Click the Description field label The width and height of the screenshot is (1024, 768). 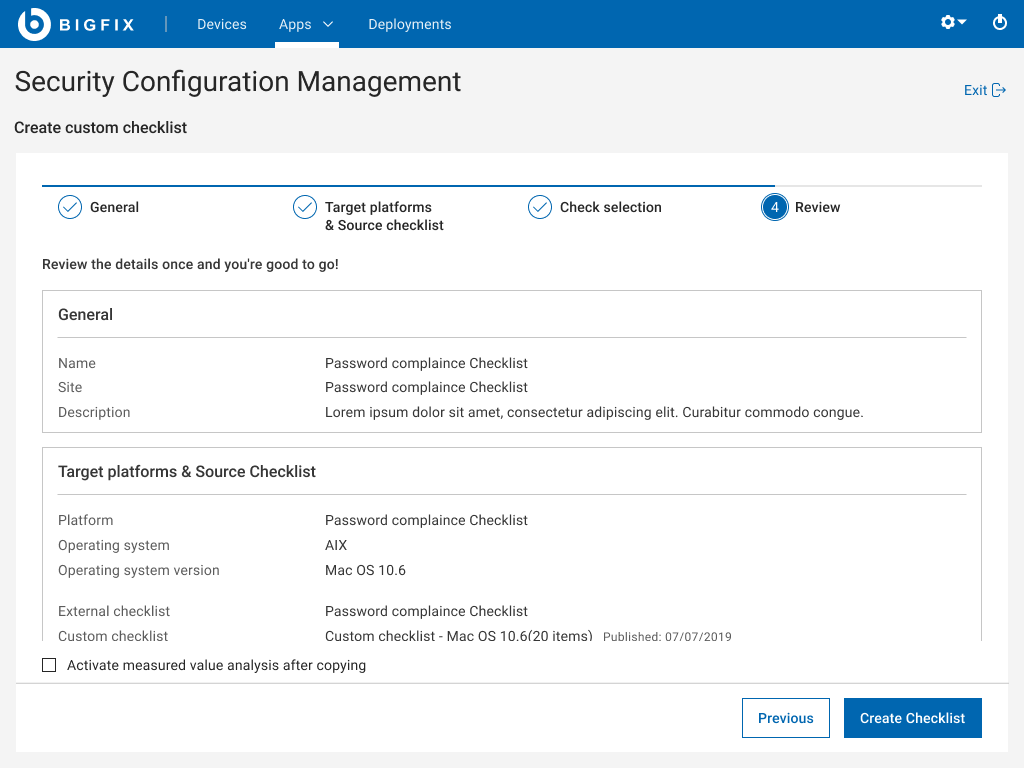pos(94,412)
